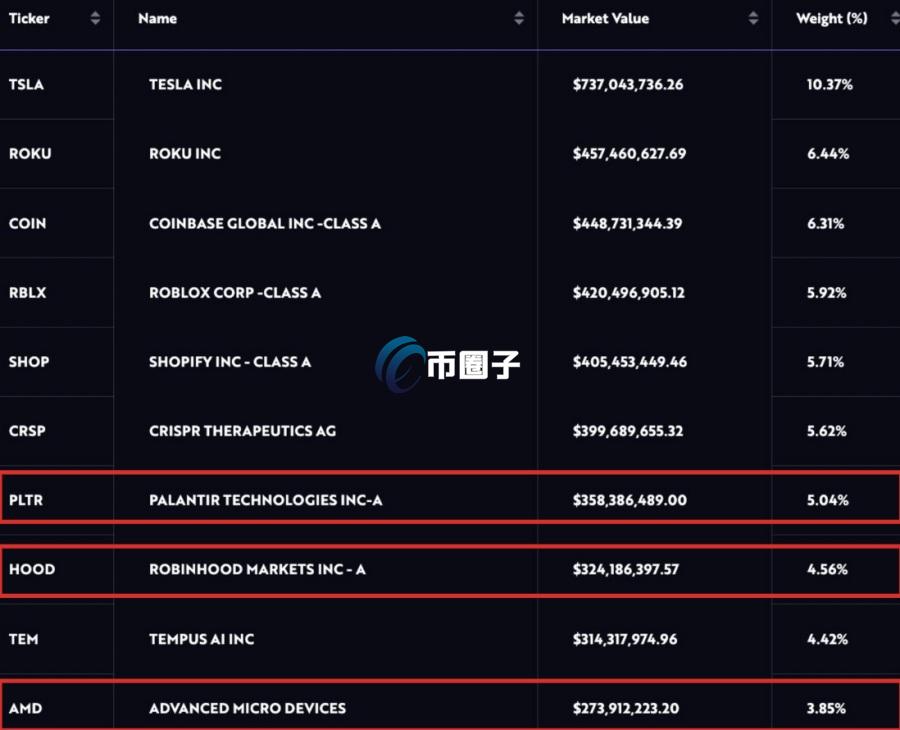Click ROBINHOOD MARKETS INC - A name
The image size is (900, 730).
[257, 569]
